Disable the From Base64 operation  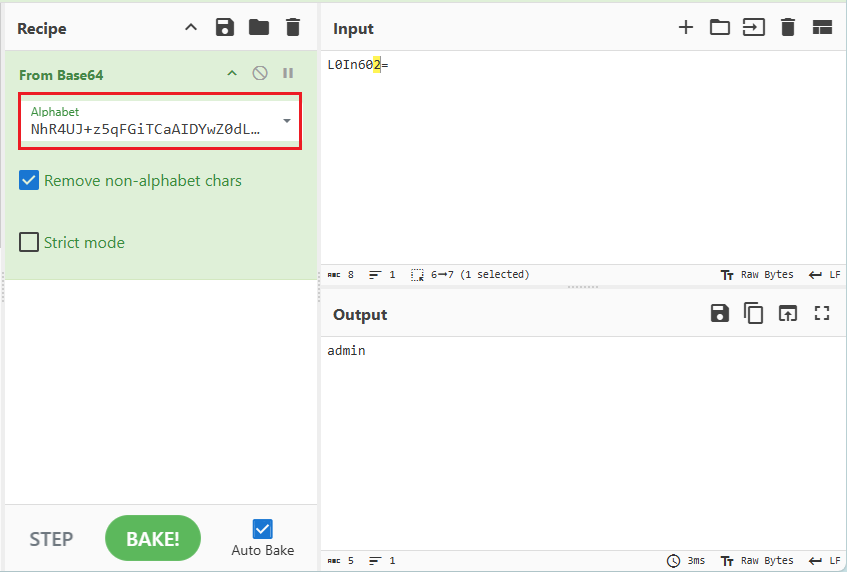(x=260, y=74)
